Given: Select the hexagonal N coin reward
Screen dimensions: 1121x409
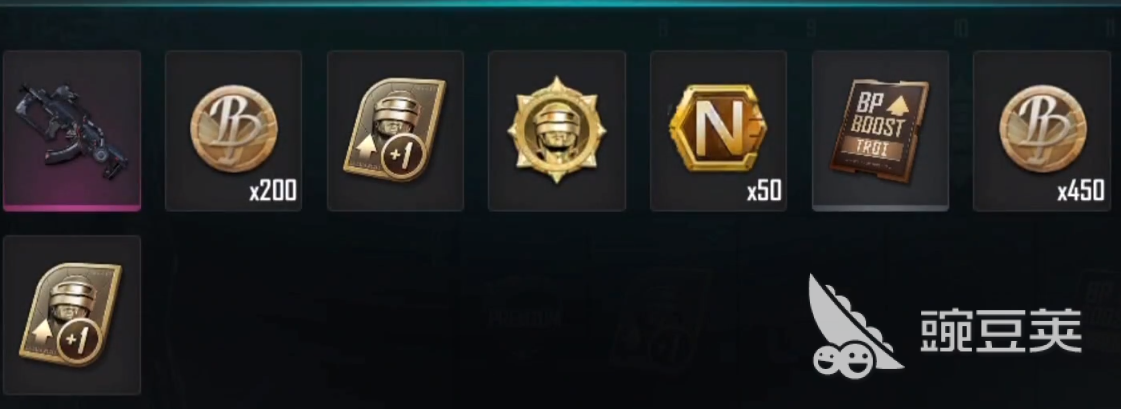Looking at the screenshot, I should coord(718,131).
